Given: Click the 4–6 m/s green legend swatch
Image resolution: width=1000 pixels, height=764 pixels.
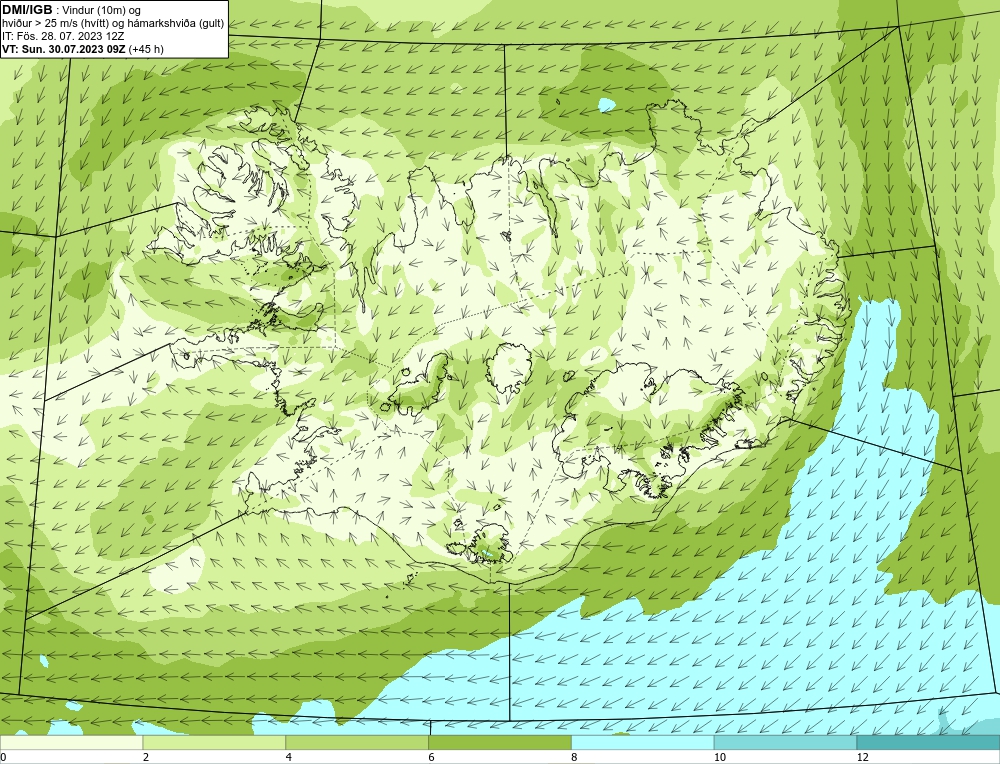Looking at the screenshot, I should pyautogui.click(x=357, y=742).
